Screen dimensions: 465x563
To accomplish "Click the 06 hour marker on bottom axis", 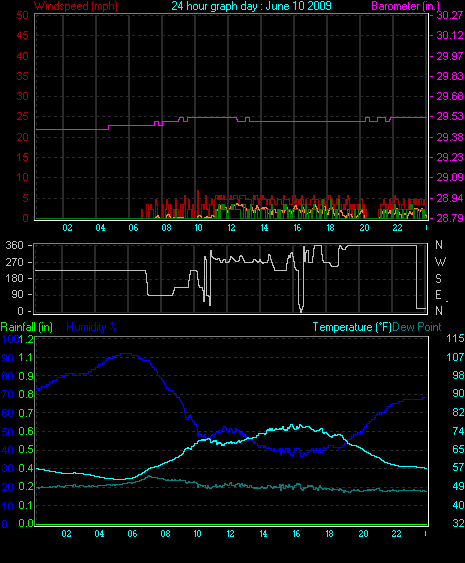I will [132, 534].
